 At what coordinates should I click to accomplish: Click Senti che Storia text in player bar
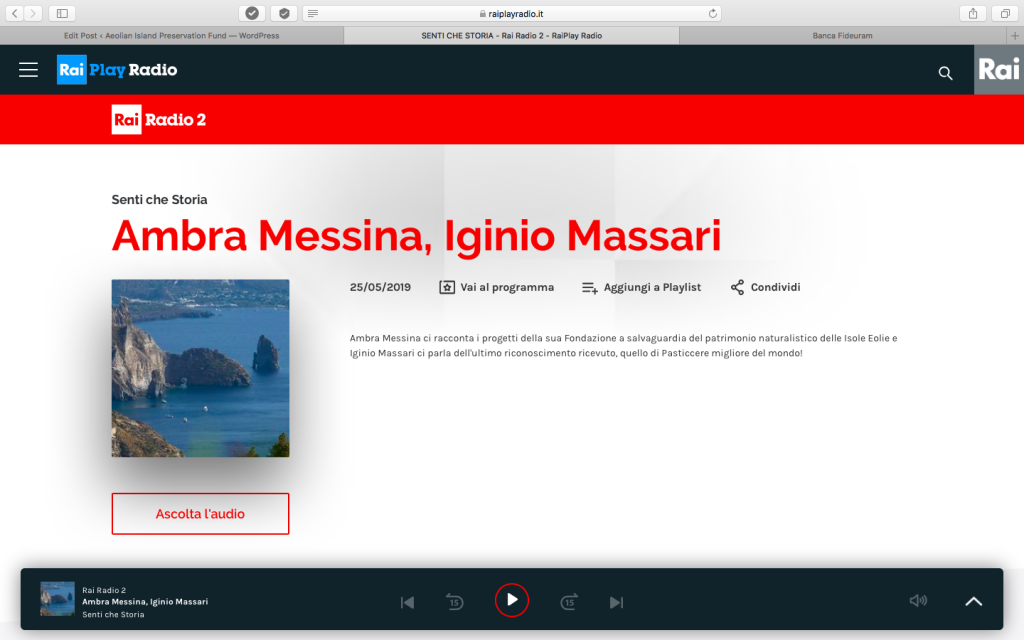pos(113,615)
